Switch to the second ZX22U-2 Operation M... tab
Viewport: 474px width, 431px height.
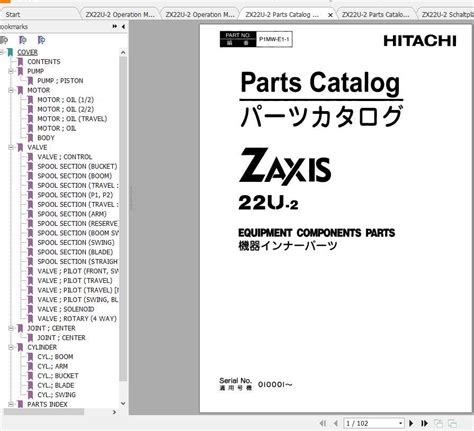[x=200, y=15]
